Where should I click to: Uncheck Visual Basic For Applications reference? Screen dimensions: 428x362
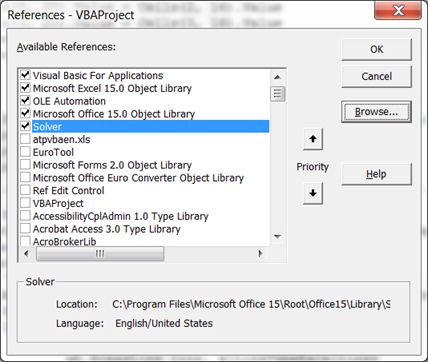[x=25, y=75]
